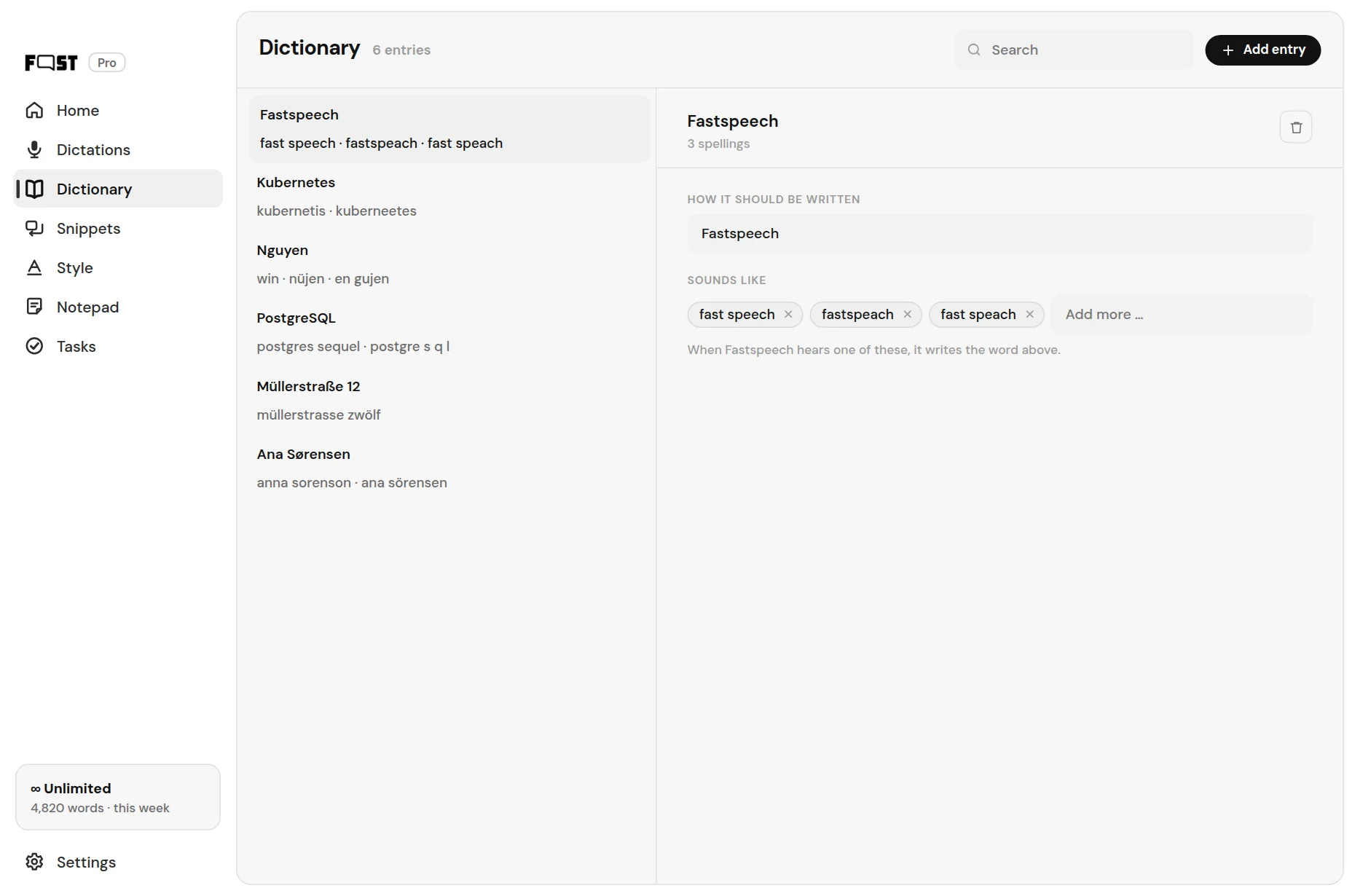Click the 'When Fastspeech hears one of these' hint
The width and height of the screenshot is (1355, 896).
coord(873,350)
